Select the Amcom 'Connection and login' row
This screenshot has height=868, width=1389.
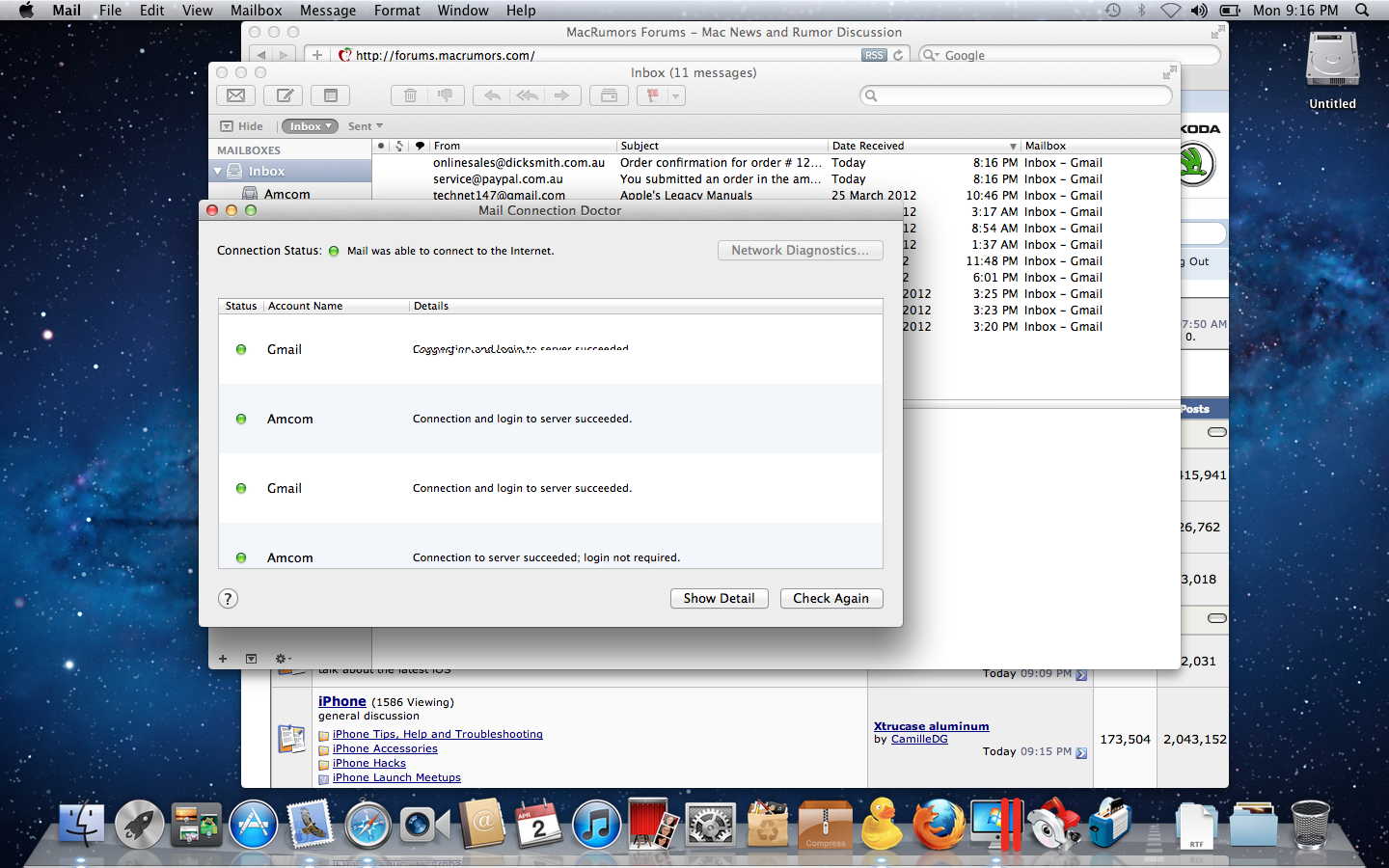pos(551,419)
